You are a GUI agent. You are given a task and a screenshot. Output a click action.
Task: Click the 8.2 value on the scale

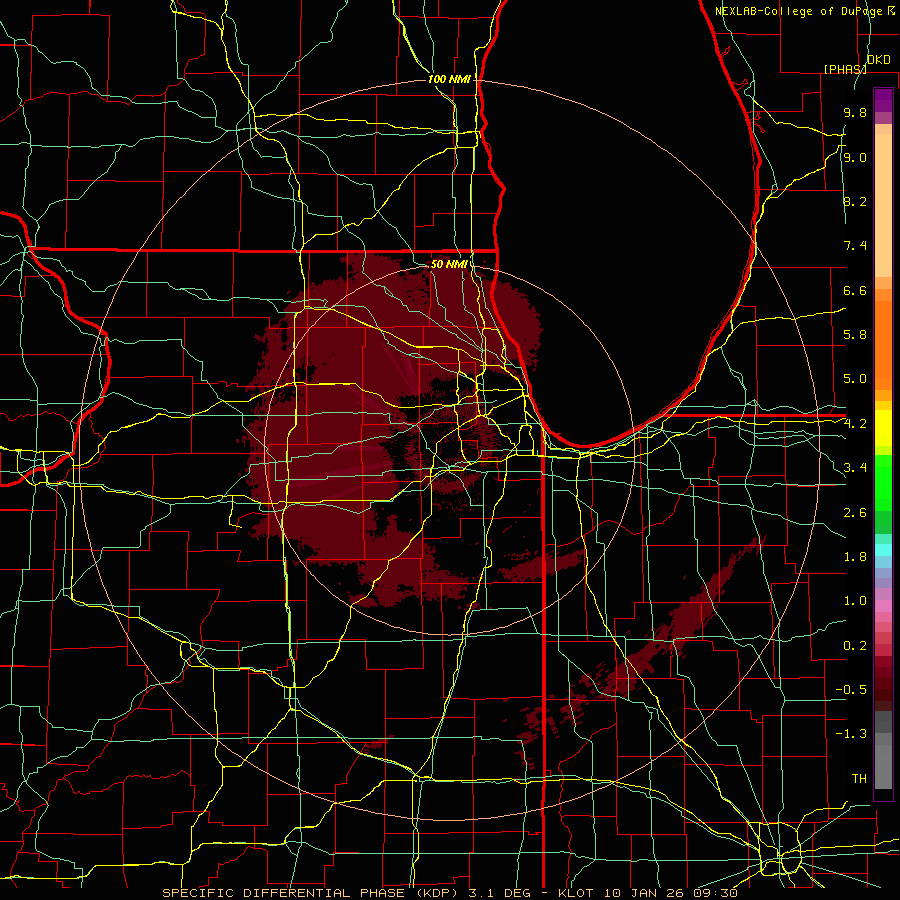pos(855,201)
